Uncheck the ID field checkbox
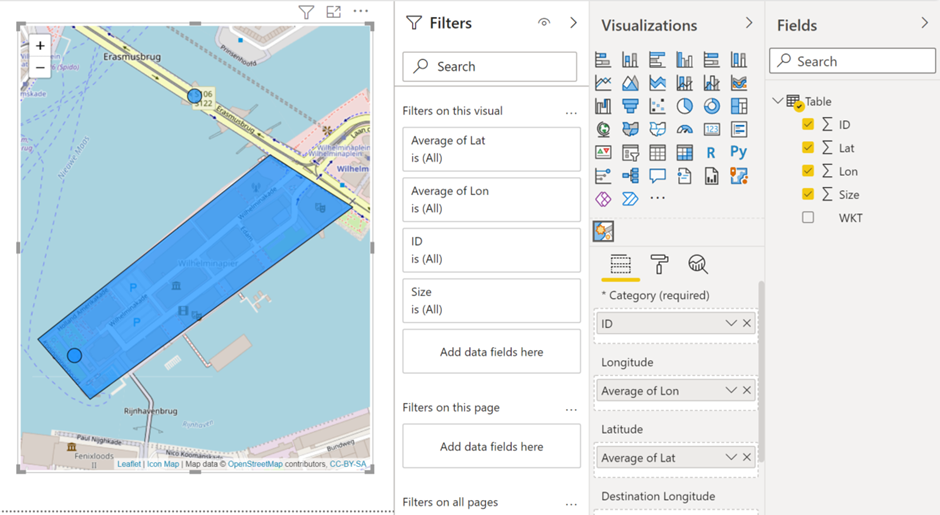The height and width of the screenshot is (515, 940). [808, 125]
